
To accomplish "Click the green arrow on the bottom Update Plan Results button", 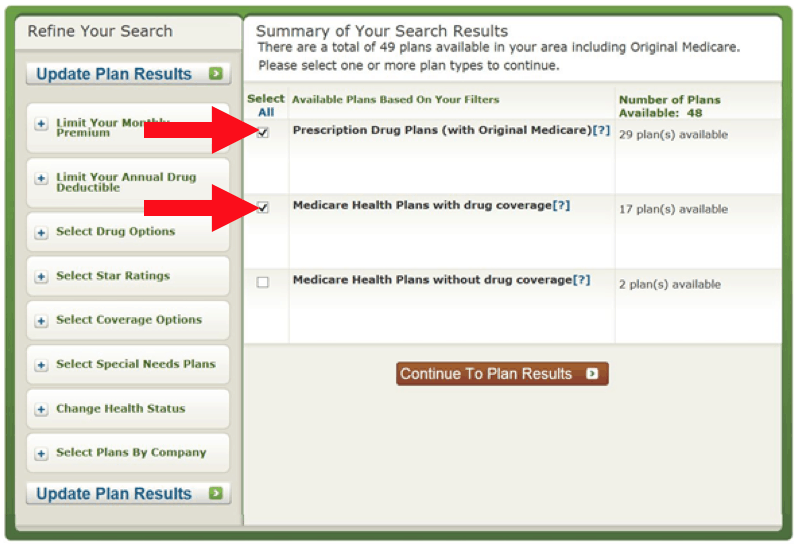I will click(216, 493).
